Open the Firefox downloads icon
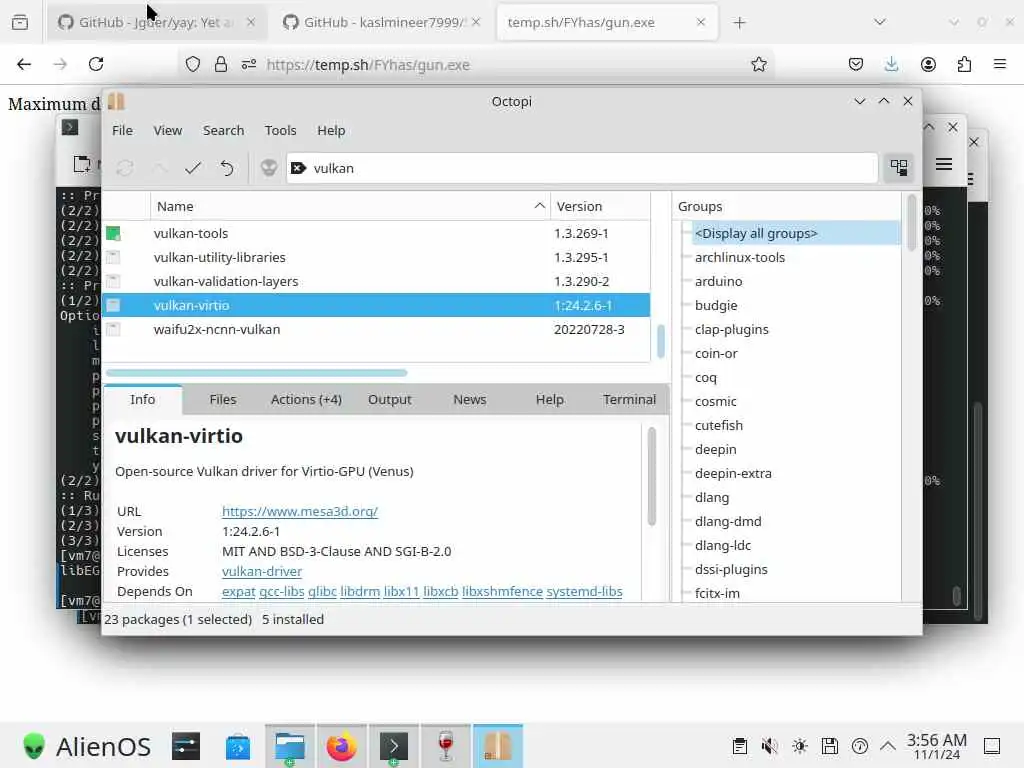Viewport: 1024px width, 768px height. click(x=891, y=64)
